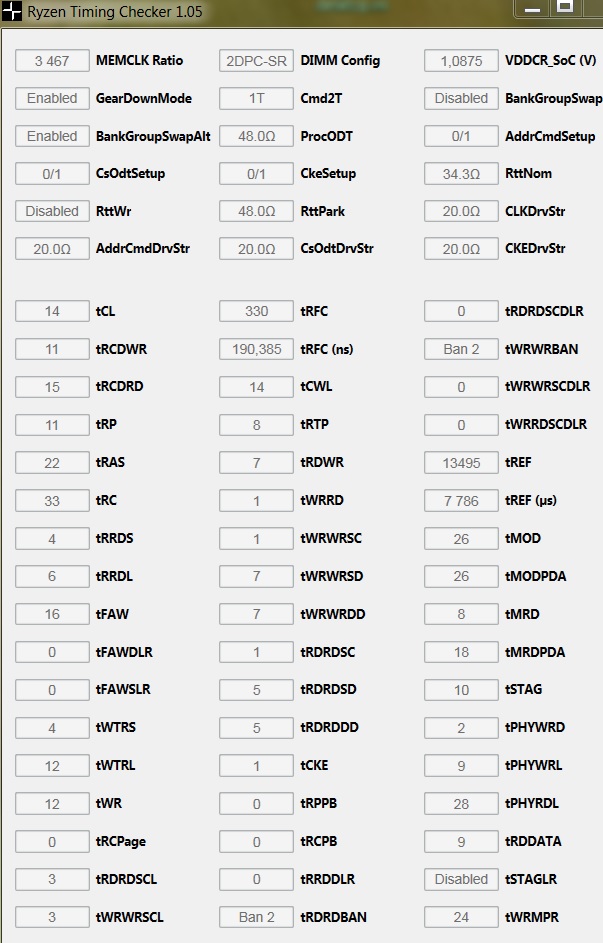The height and width of the screenshot is (943, 603).
Task: Click the MEMCLK Ratio value field
Action: (52, 61)
